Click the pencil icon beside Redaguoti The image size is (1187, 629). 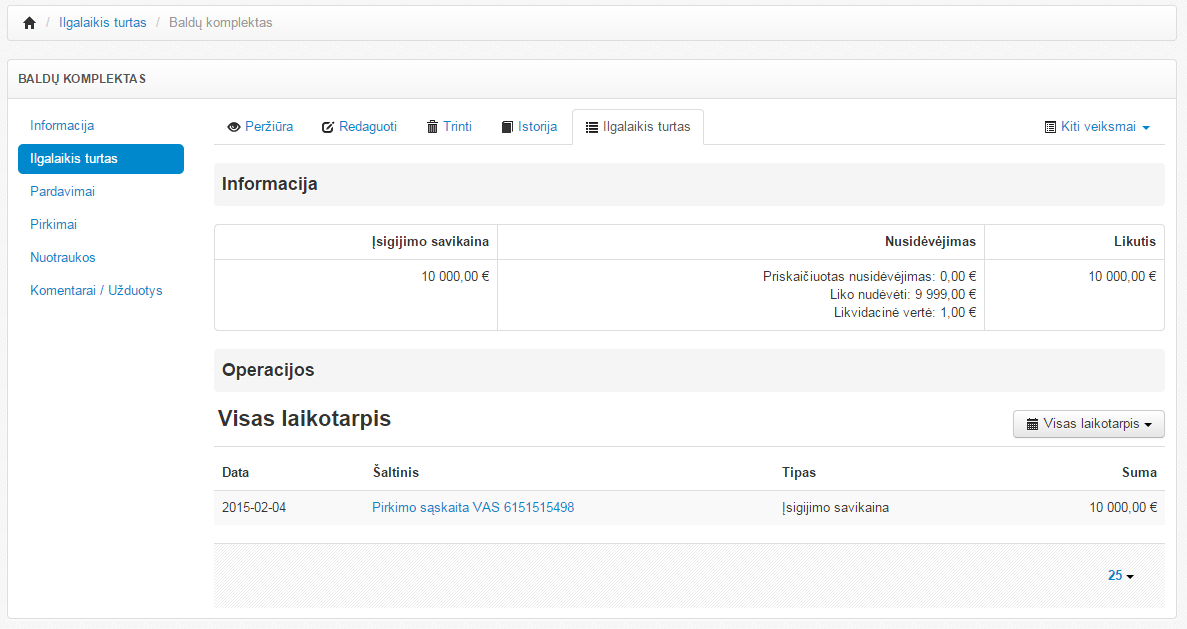(327, 127)
